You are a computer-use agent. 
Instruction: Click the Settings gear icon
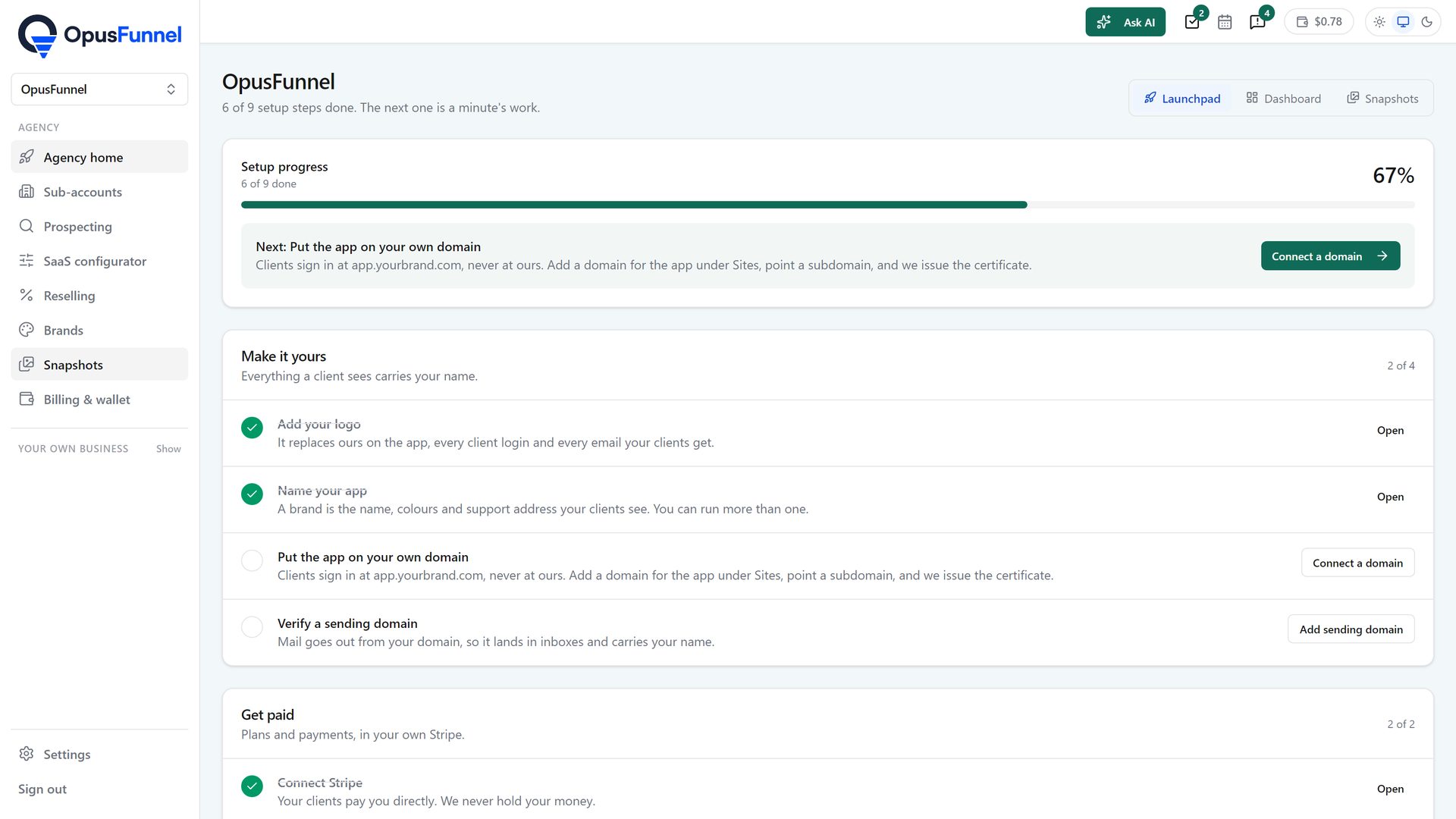coord(27,754)
